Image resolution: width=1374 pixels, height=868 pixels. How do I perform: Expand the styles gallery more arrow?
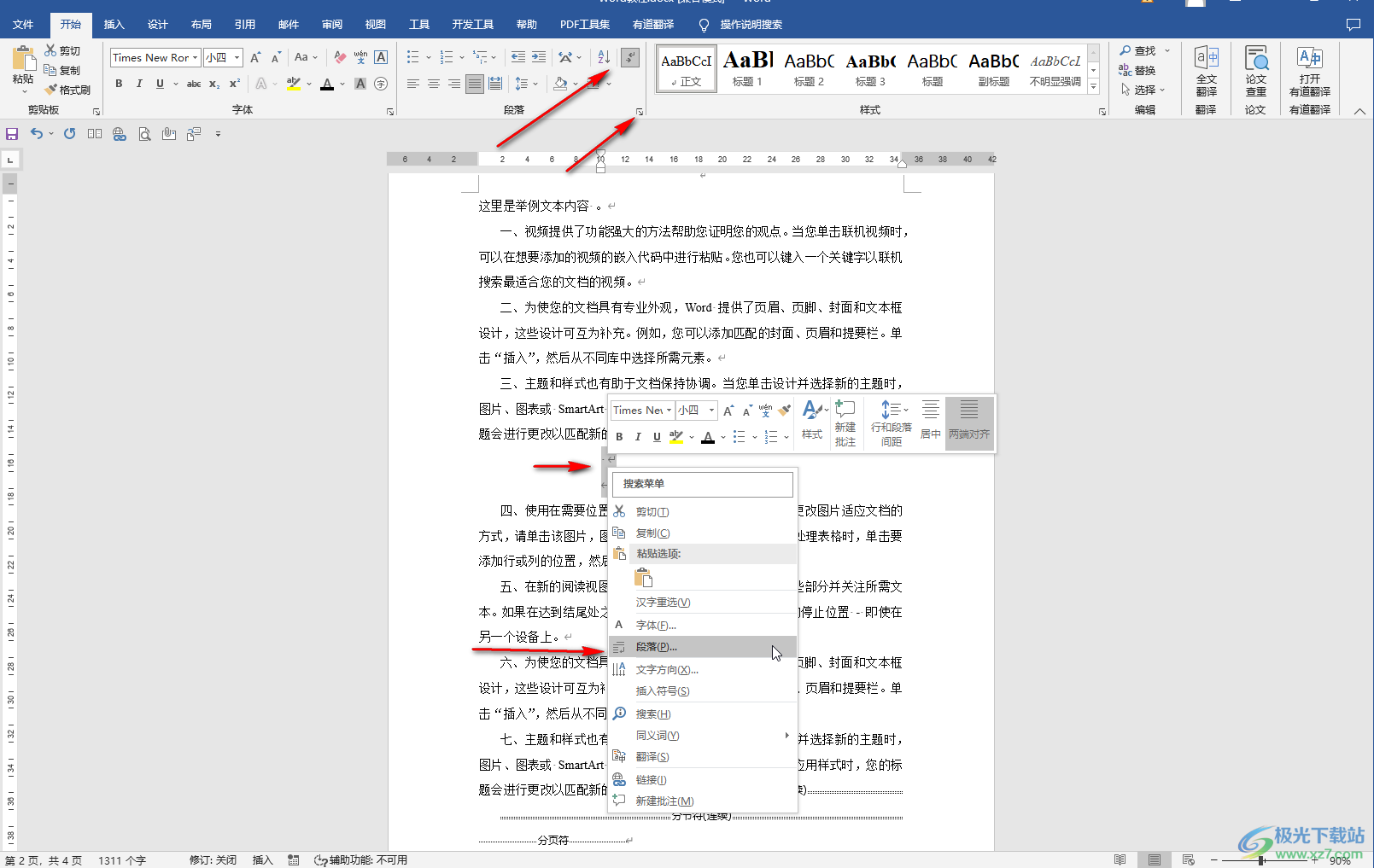click(1093, 85)
